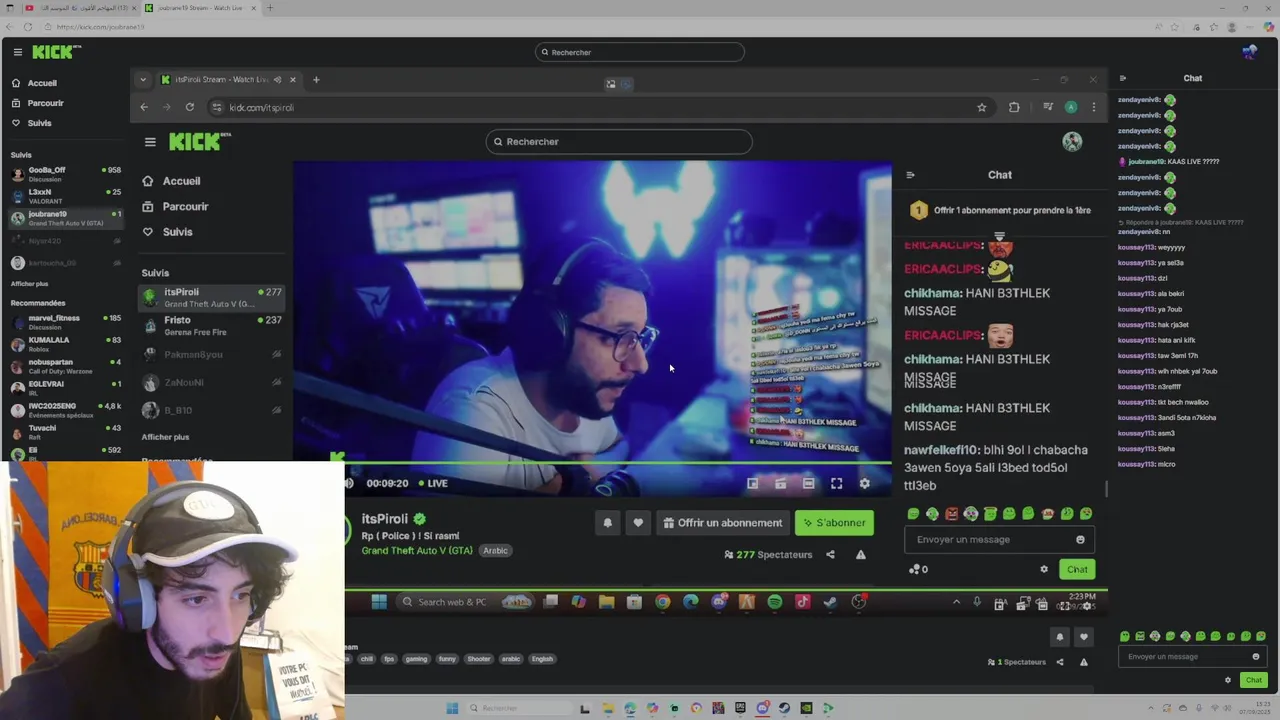Enter fullscreen on itsPiroli video player
Image resolution: width=1280 pixels, height=720 pixels.
click(x=836, y=484)
